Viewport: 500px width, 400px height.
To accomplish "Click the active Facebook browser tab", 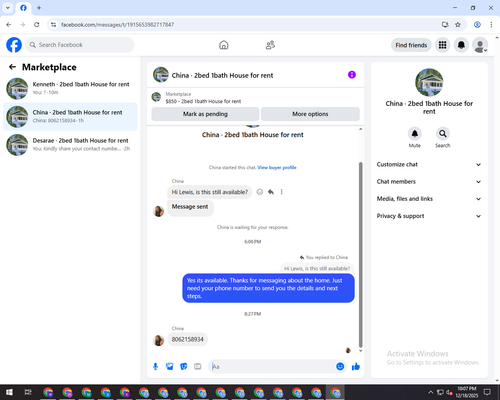I will point(23,8).
